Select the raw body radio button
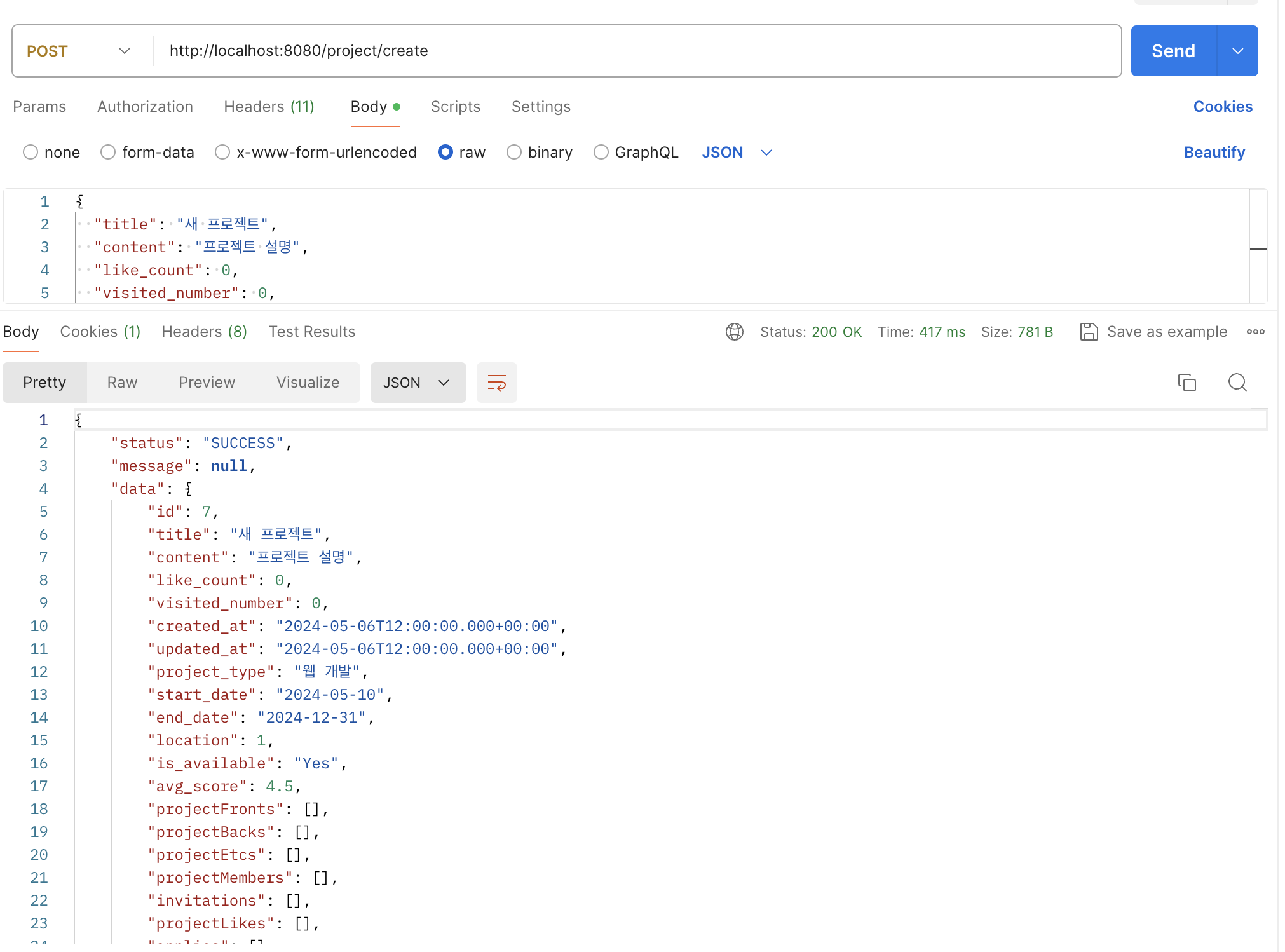This screenshot has height=952, width=1285. [445, 153]
